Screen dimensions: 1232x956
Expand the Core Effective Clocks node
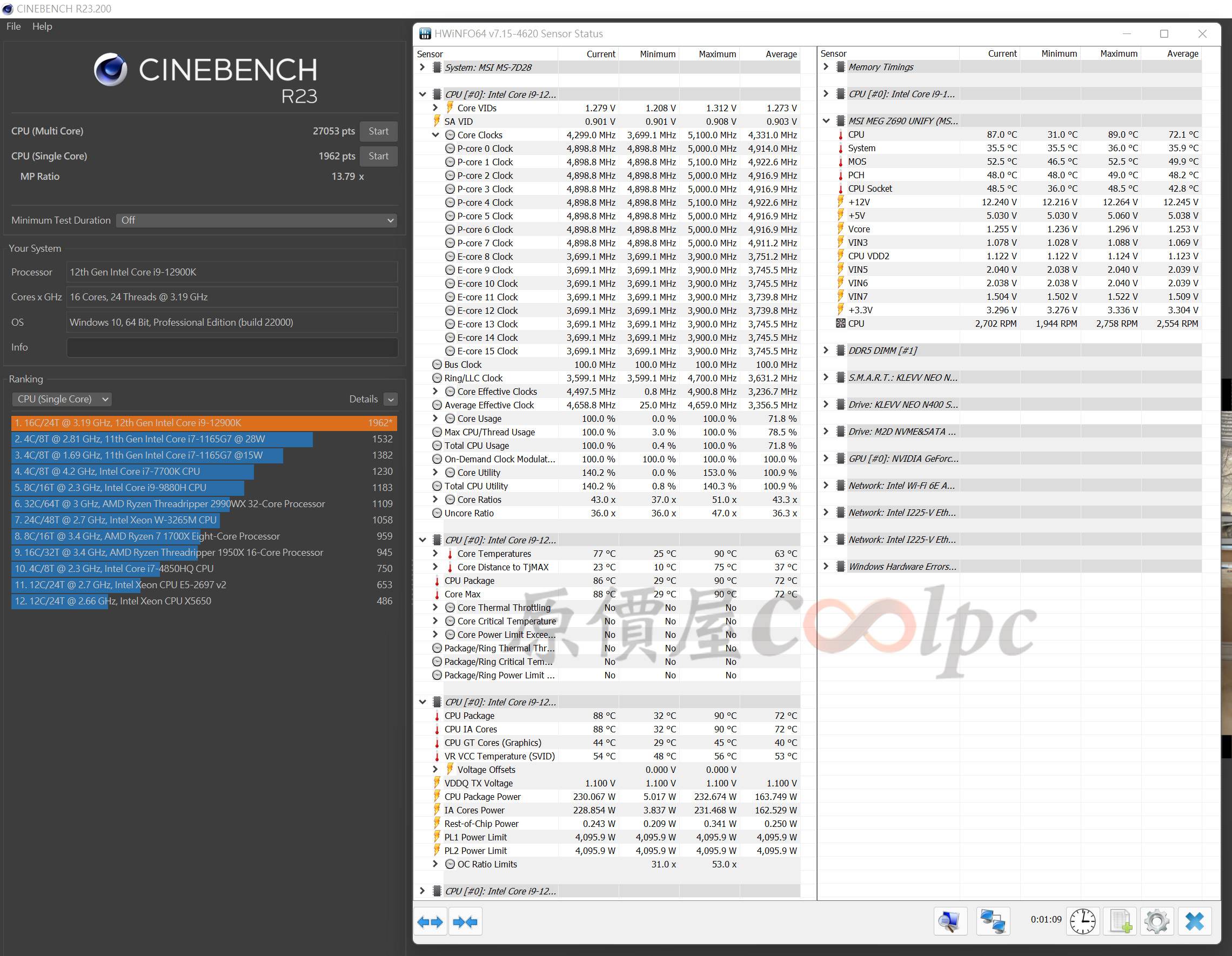[435, 391]
